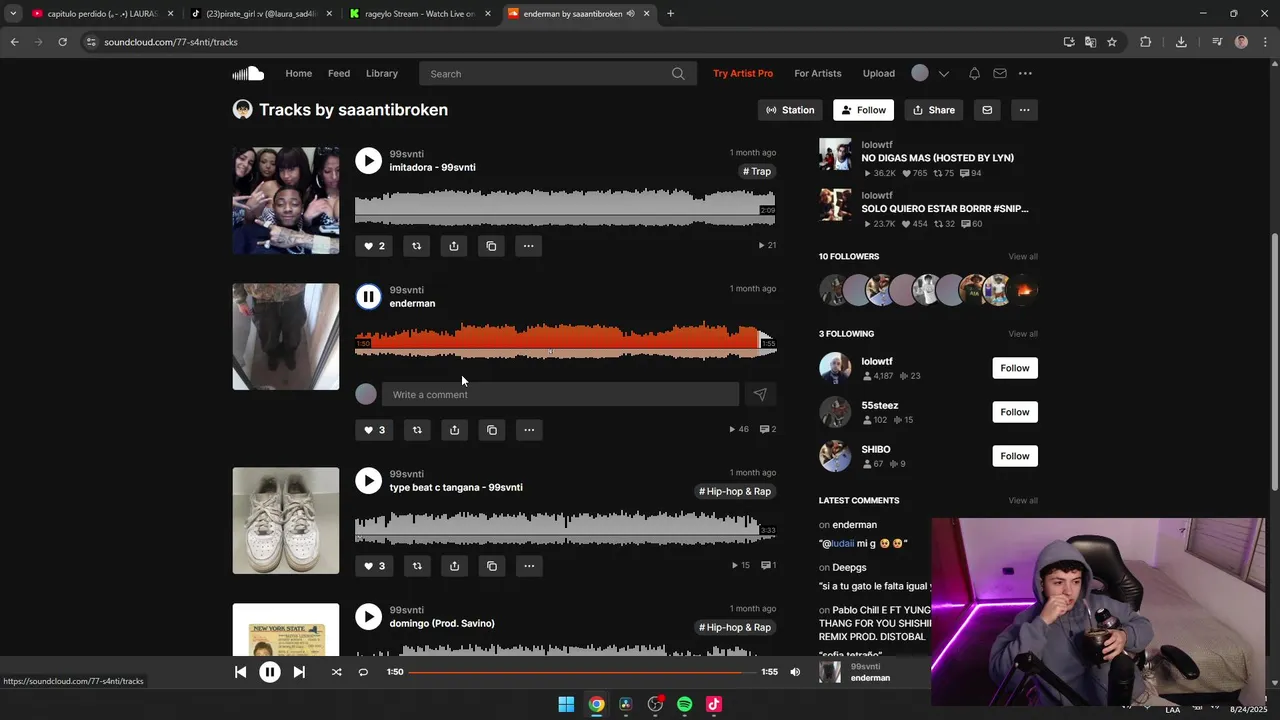Follow 55steez
Viewport: 1280px width, 720px height.
[1014, 412]
